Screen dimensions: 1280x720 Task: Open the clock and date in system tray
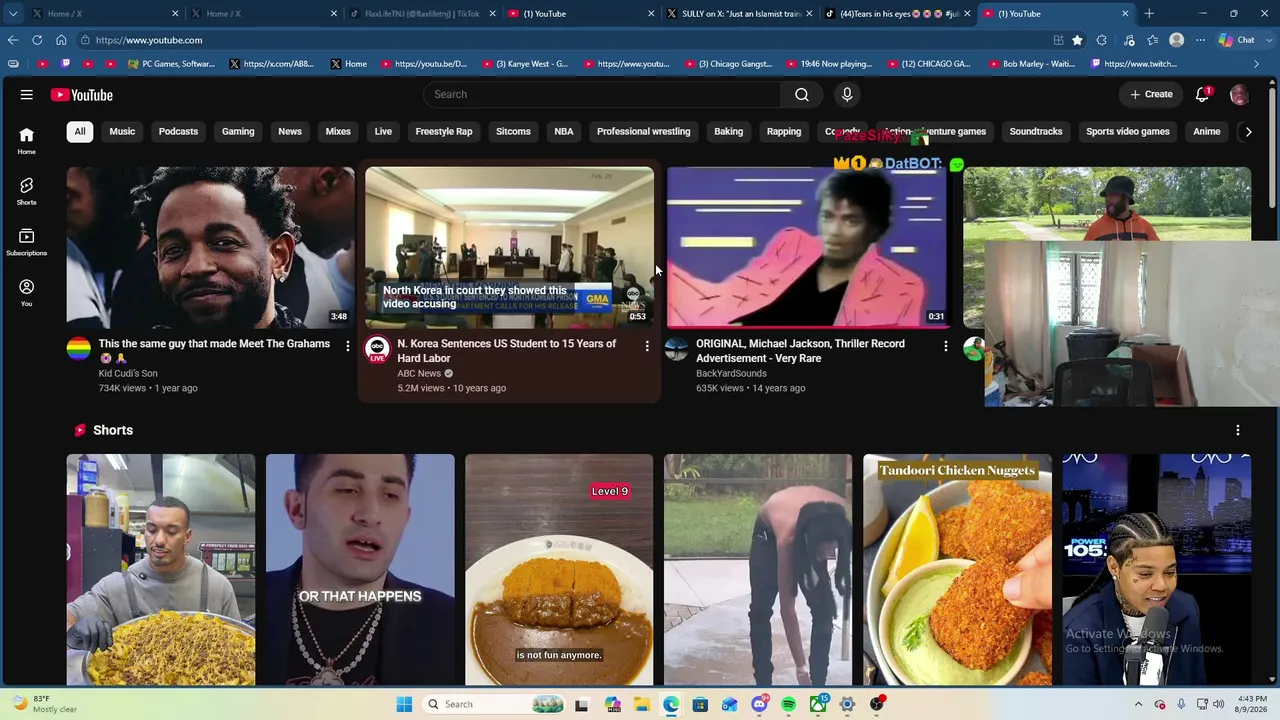(1252, 704)
